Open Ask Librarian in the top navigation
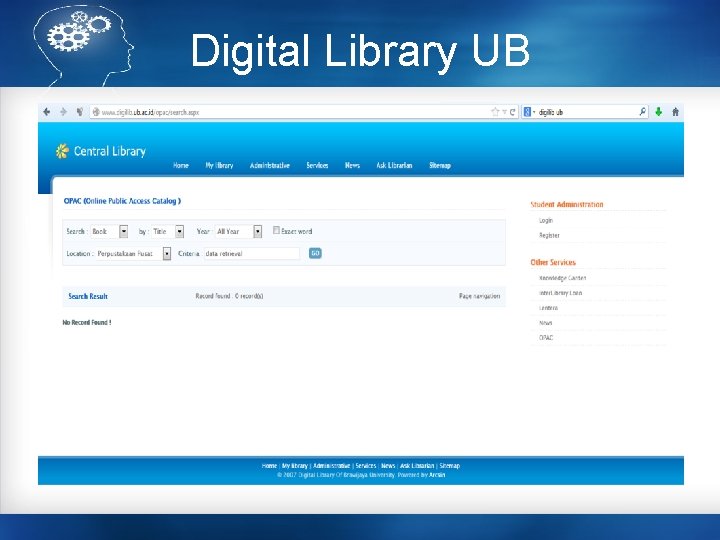 [x=394, y=165]
